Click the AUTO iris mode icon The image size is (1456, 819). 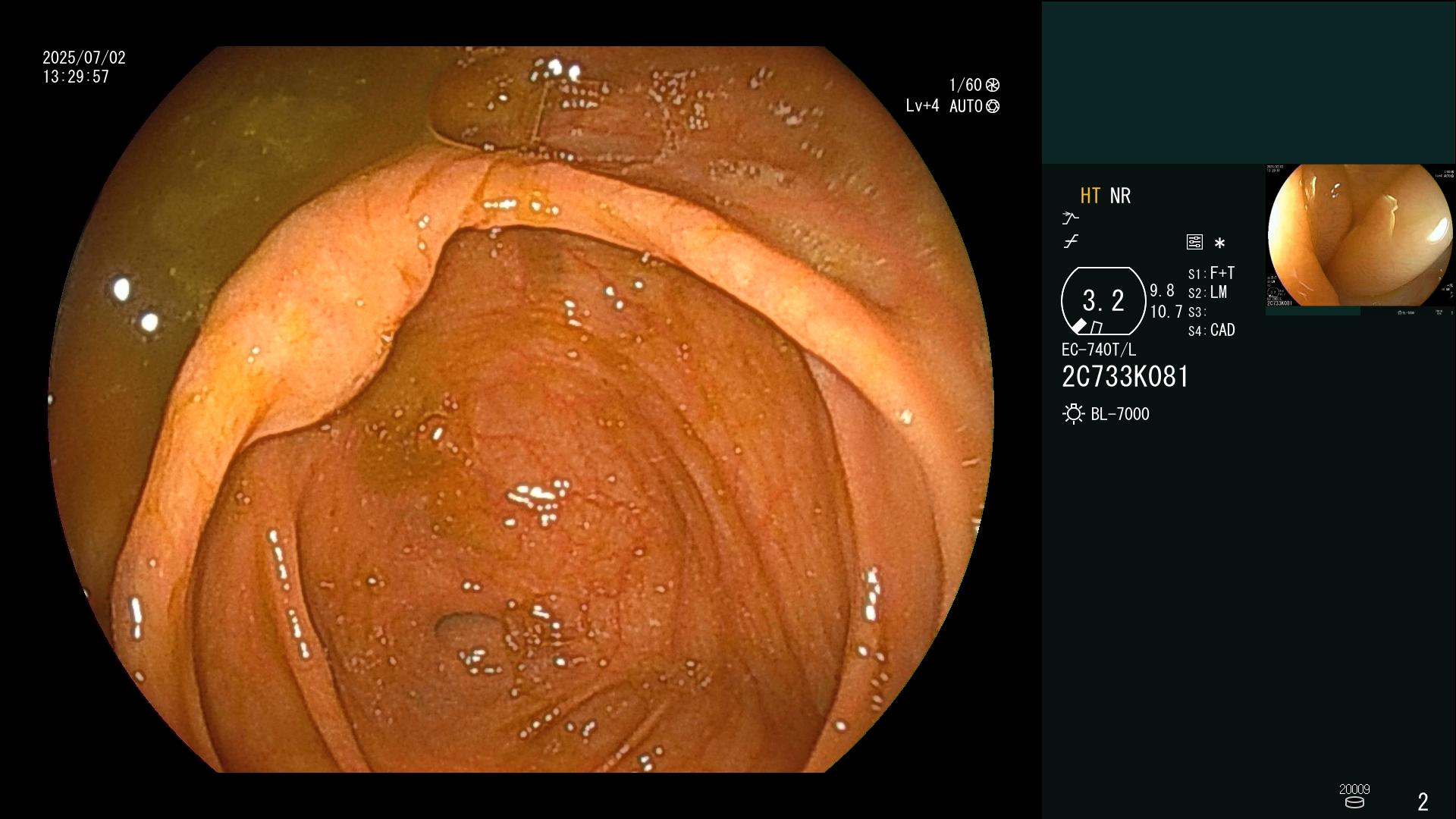tap(993, 106)
